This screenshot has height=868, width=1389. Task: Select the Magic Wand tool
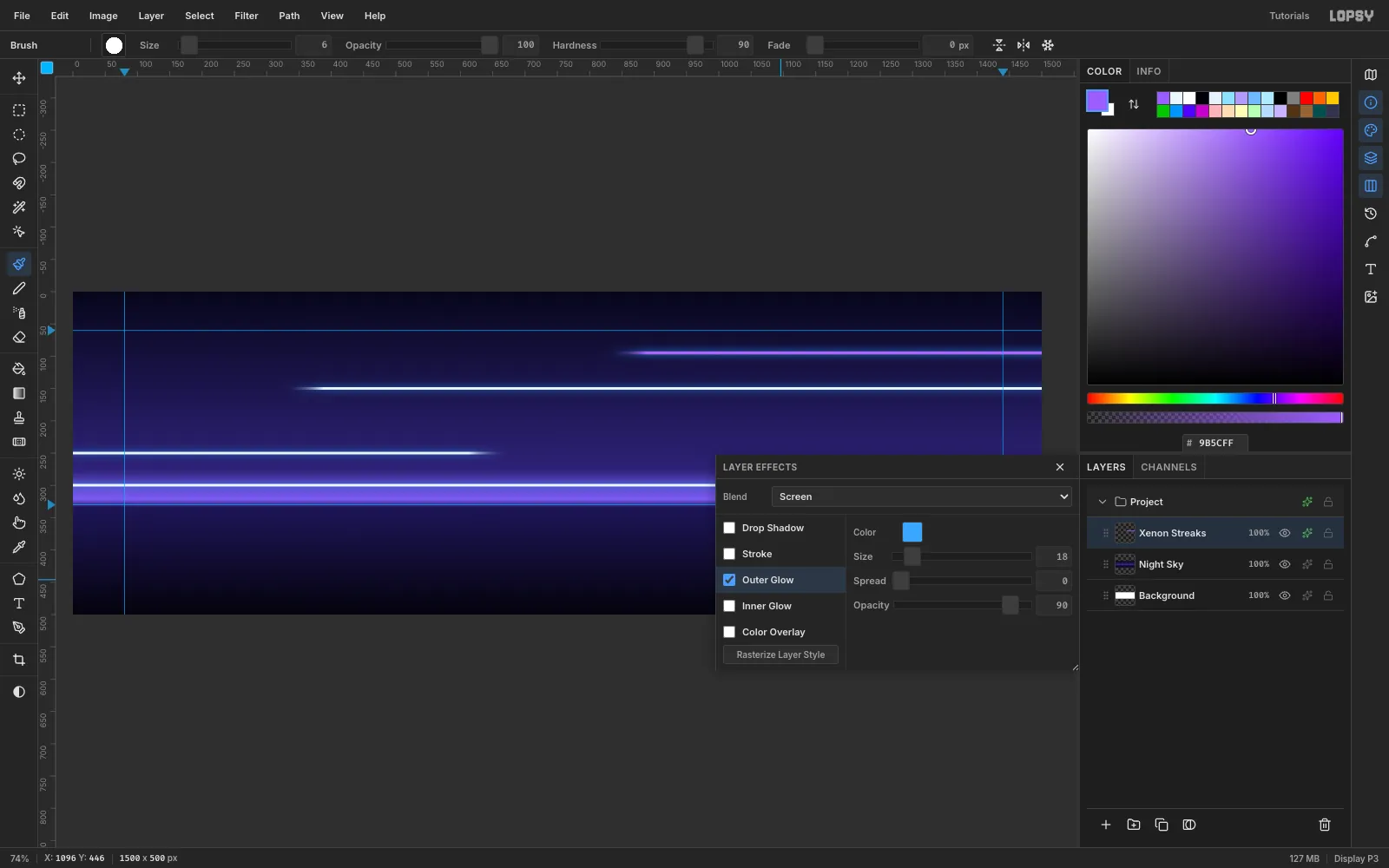[x=19, y=207]
